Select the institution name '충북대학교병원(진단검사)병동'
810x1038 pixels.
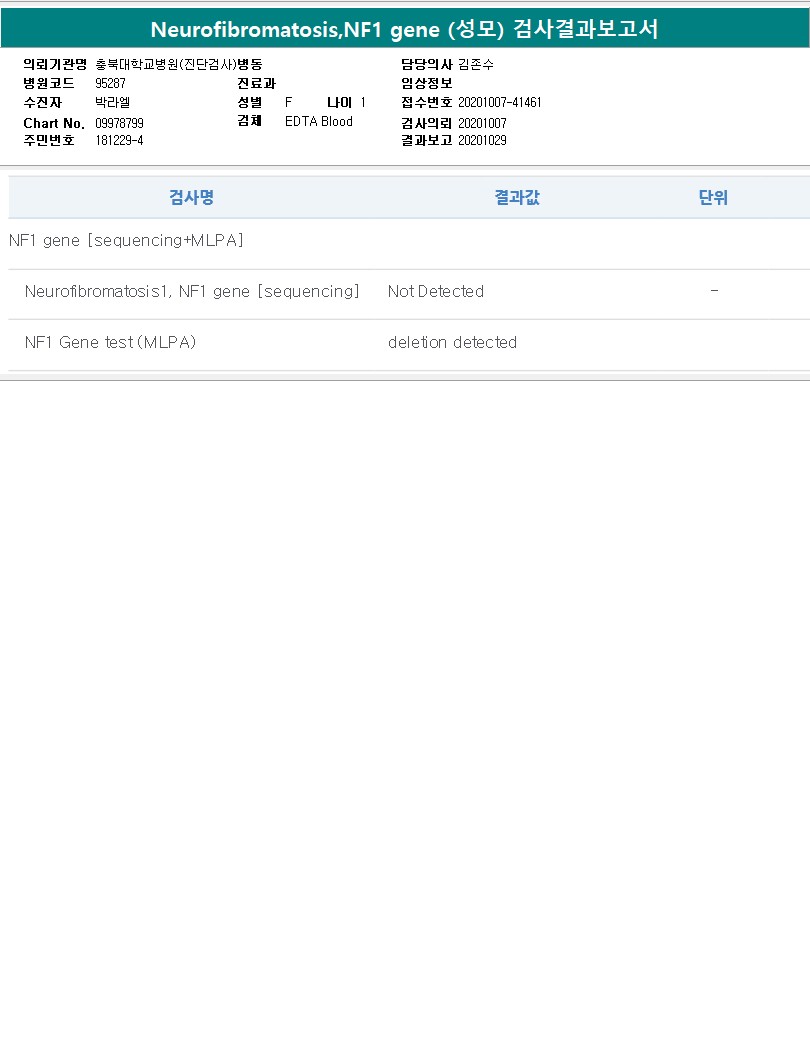(179, 64)
